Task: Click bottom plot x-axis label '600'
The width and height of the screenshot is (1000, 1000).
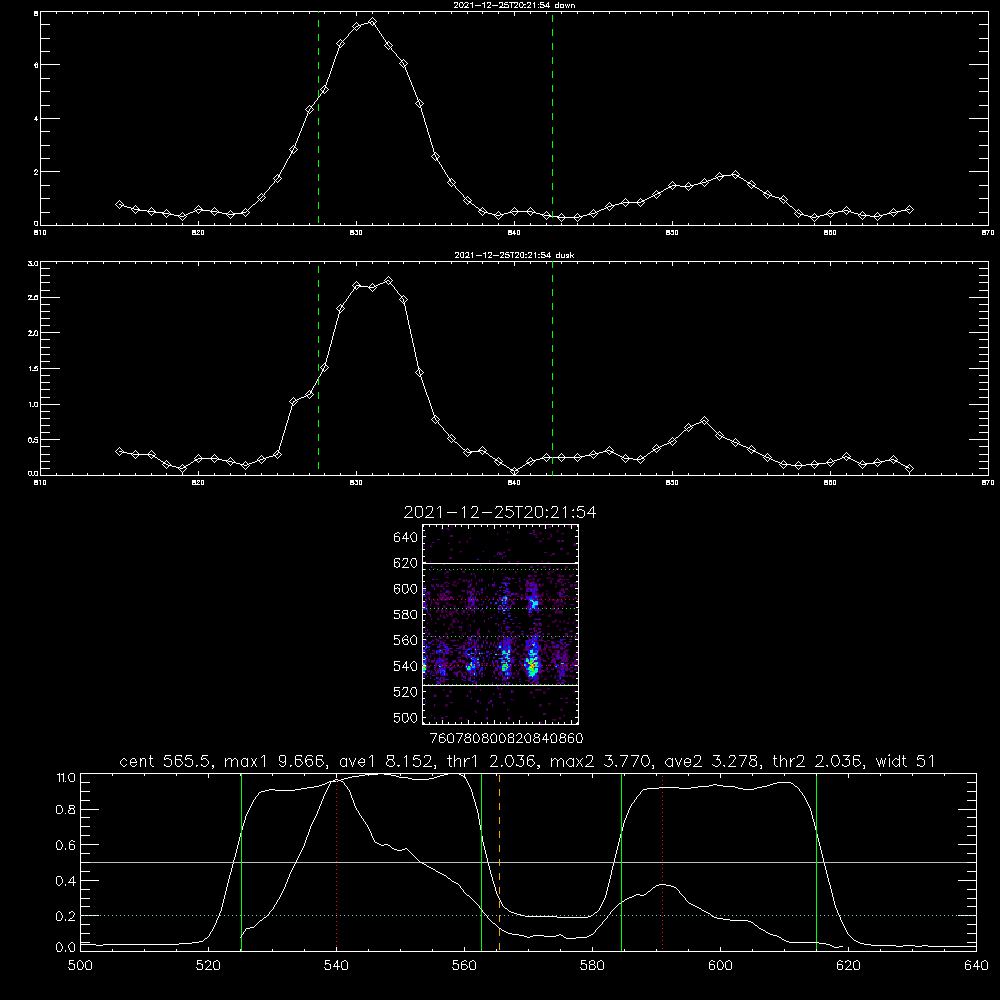Action: (x=720, y=966)
